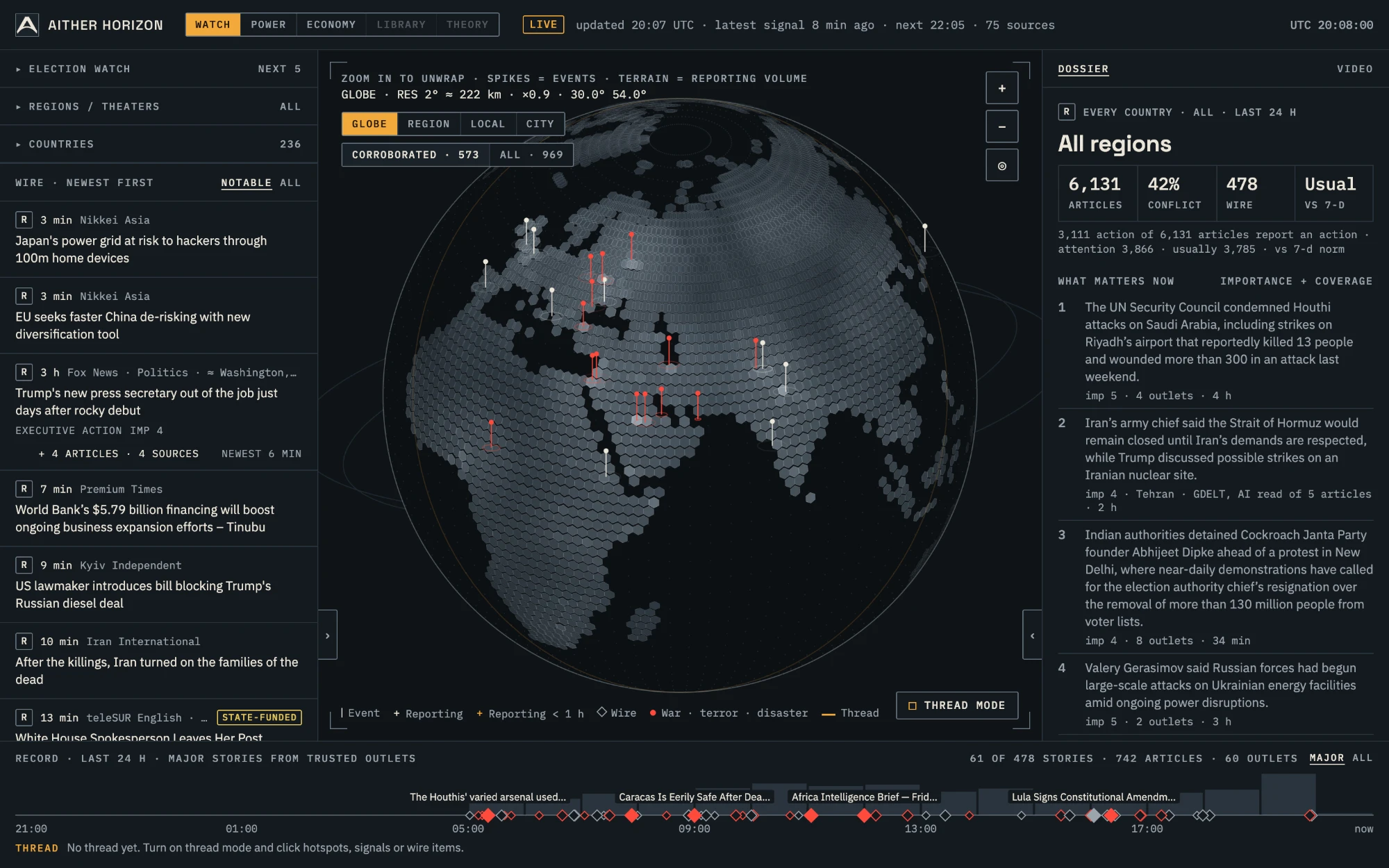Zoom in with the plus button
The width and height of the screenshot is (1389, 868).
[x=1001, y=88]
